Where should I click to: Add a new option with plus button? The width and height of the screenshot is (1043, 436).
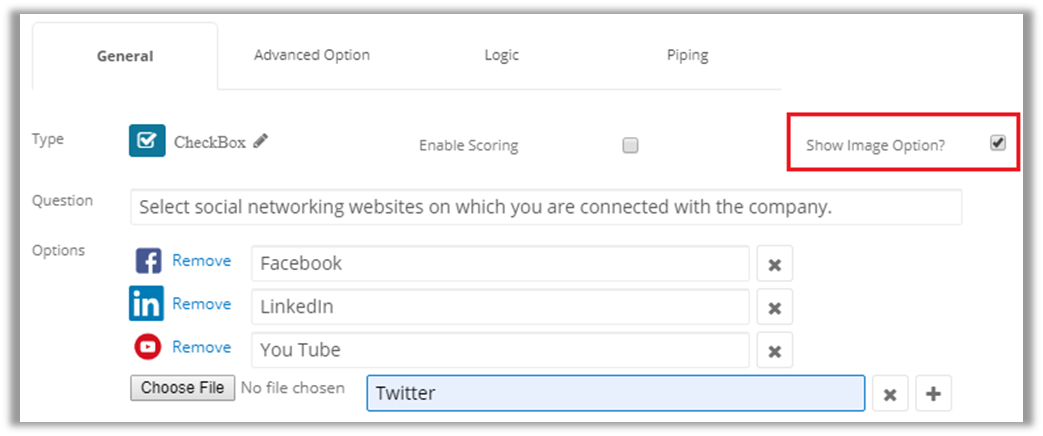click(933, 394)
